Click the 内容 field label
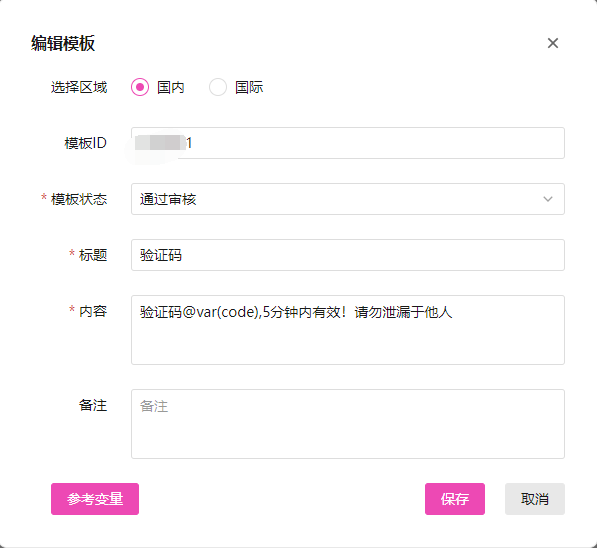597x548 pixels. tap(93, 311)
